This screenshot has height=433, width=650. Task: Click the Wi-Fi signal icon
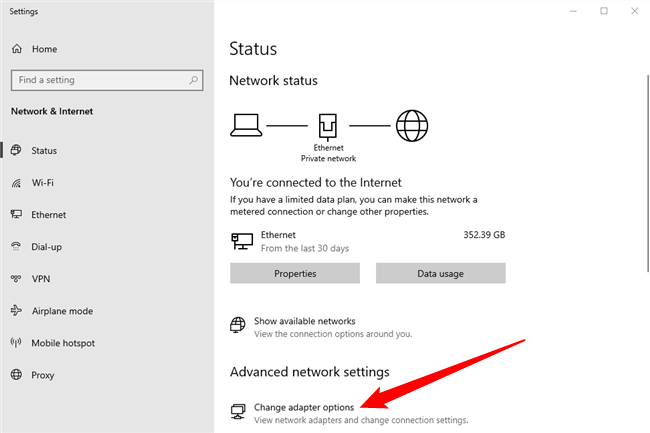[x=17, y=183]
